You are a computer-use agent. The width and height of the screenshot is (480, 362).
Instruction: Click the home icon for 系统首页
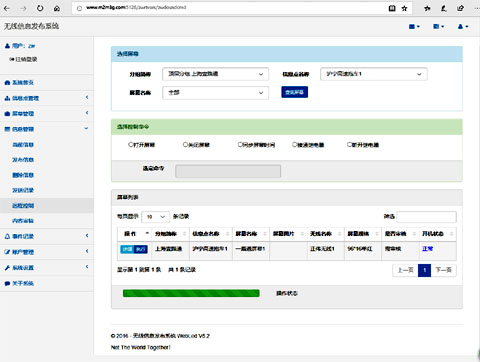pyautogui.click(x=7, y=82)
